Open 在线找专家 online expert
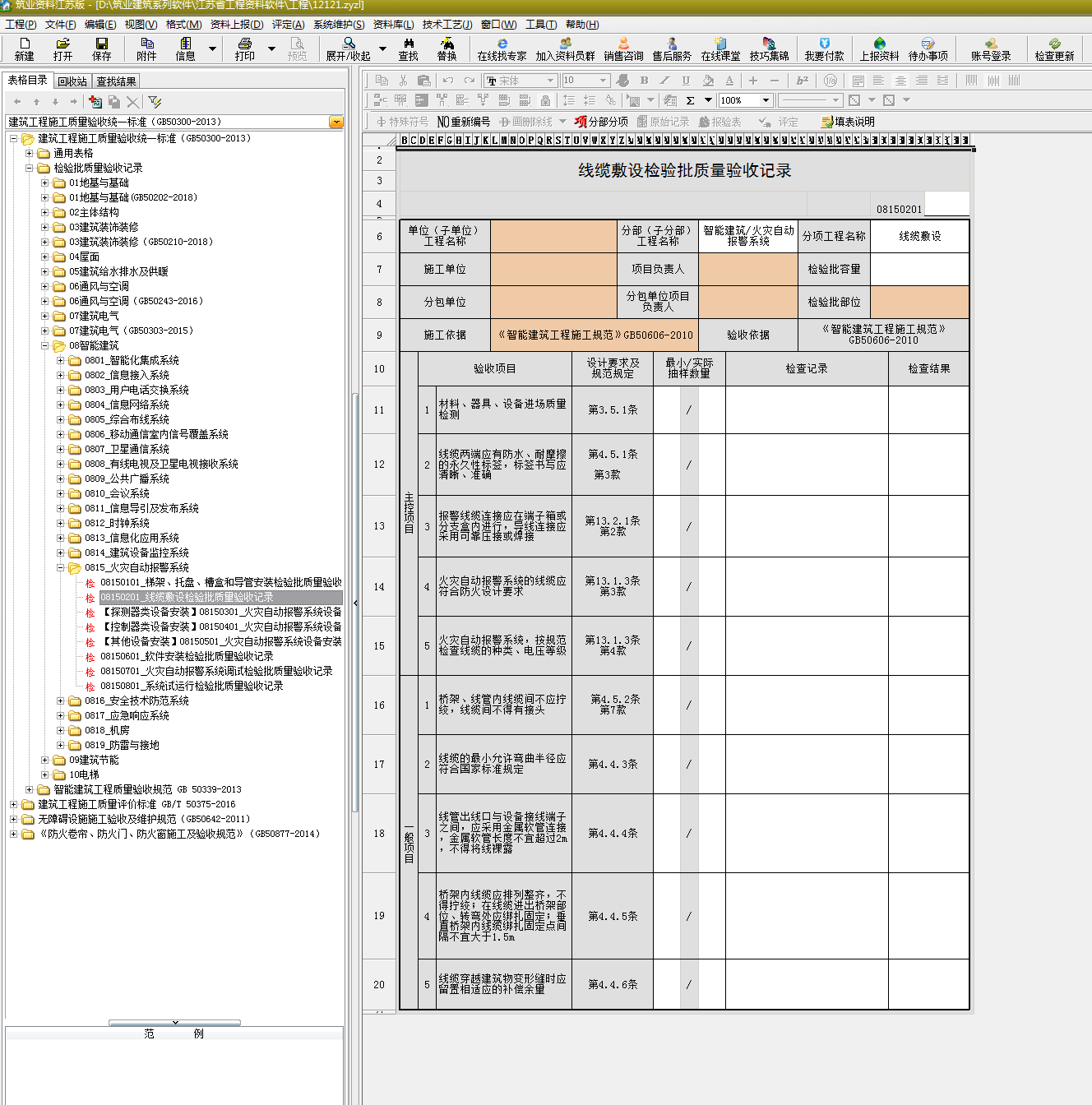 502,49
